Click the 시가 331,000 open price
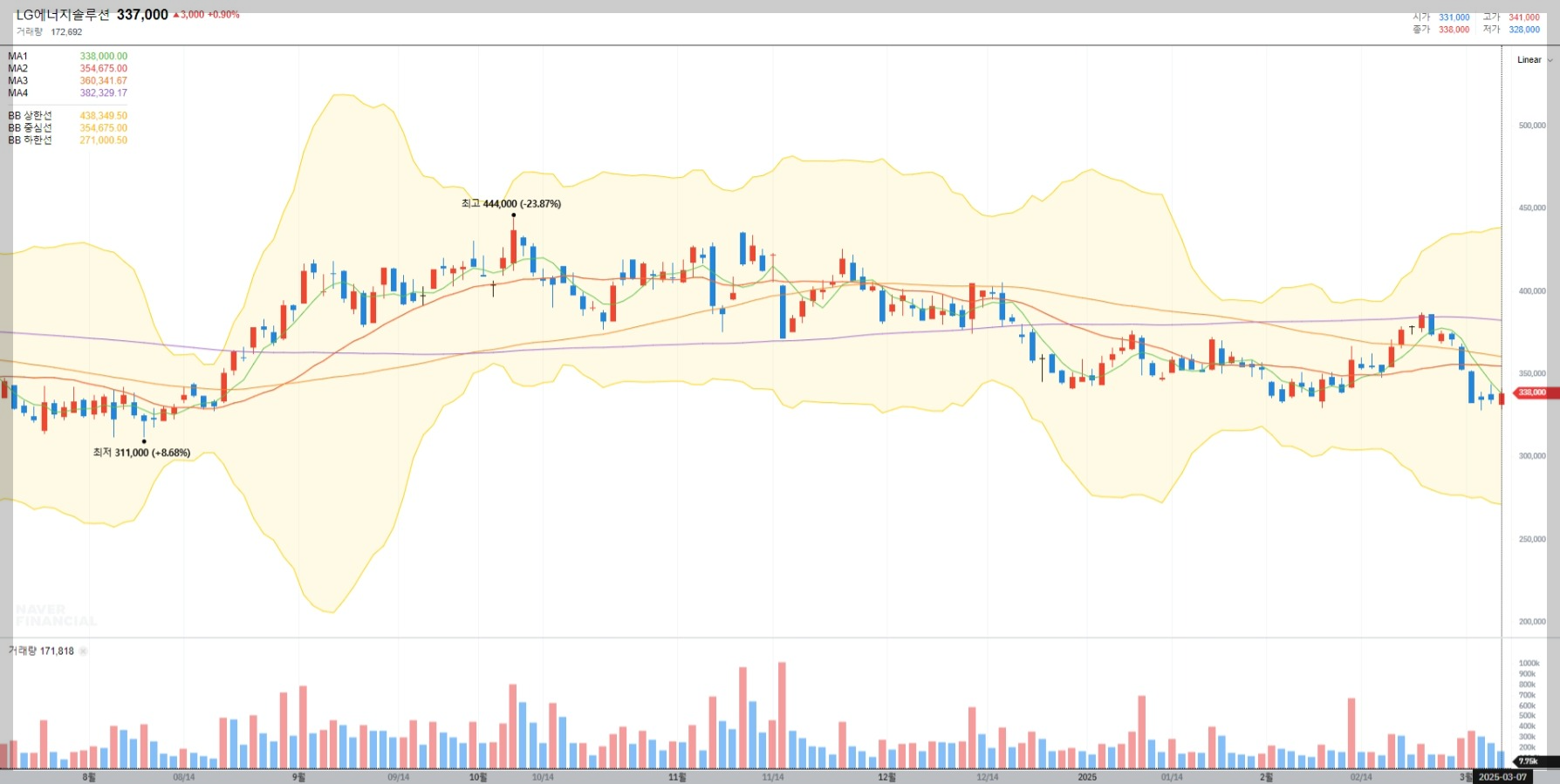Viewport: 1560px width, 784px height. pos(1441,17)
